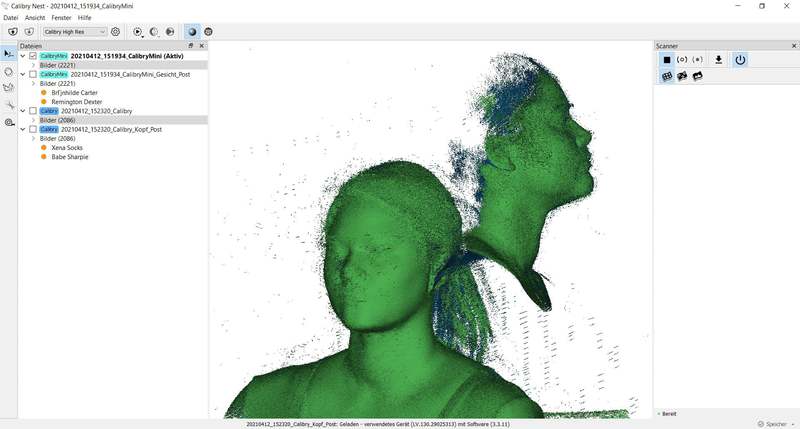
Task: Click the scanner power button
Action: (740, 60)
